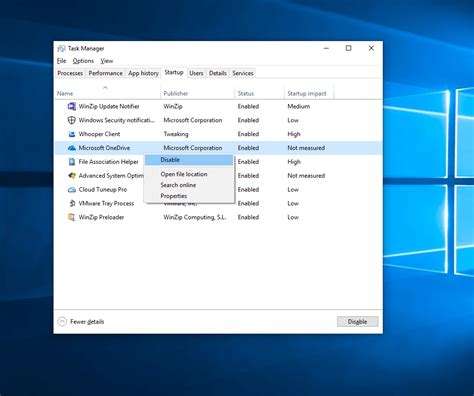
Task: Select the VMware Tray Process icon
Action: click(x=72, y=203)
